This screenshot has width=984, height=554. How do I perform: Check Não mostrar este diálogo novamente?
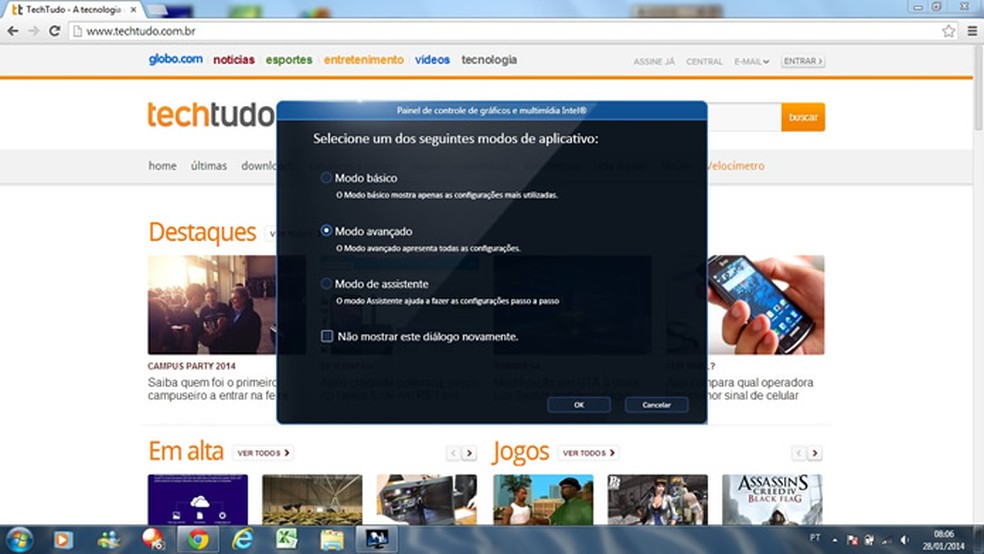tap(327, 337)
